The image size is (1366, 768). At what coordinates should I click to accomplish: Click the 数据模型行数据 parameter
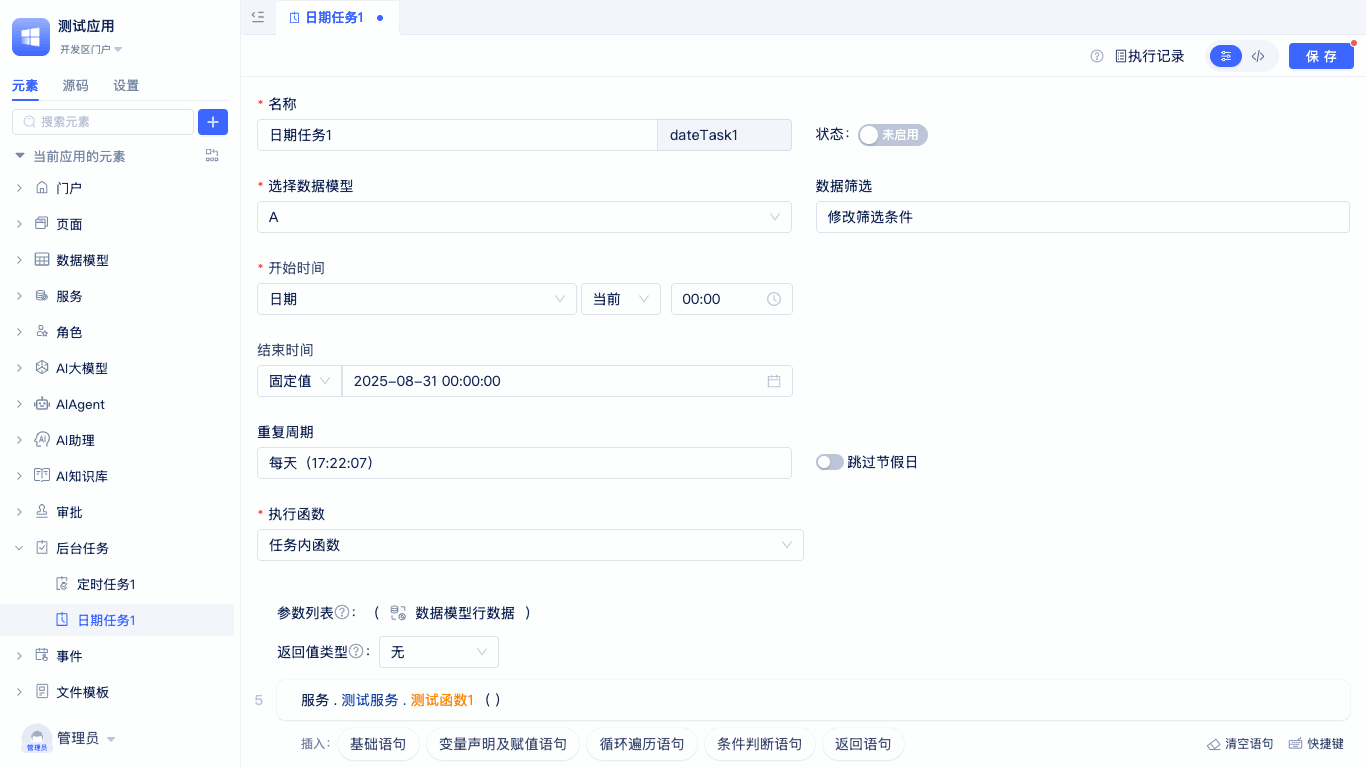click(x=453, y=612)
